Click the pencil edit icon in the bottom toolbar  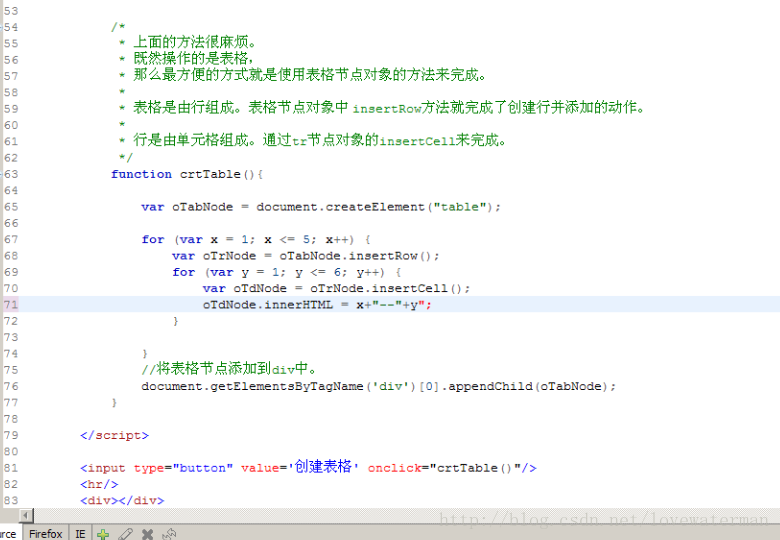(x=125, y=534)
